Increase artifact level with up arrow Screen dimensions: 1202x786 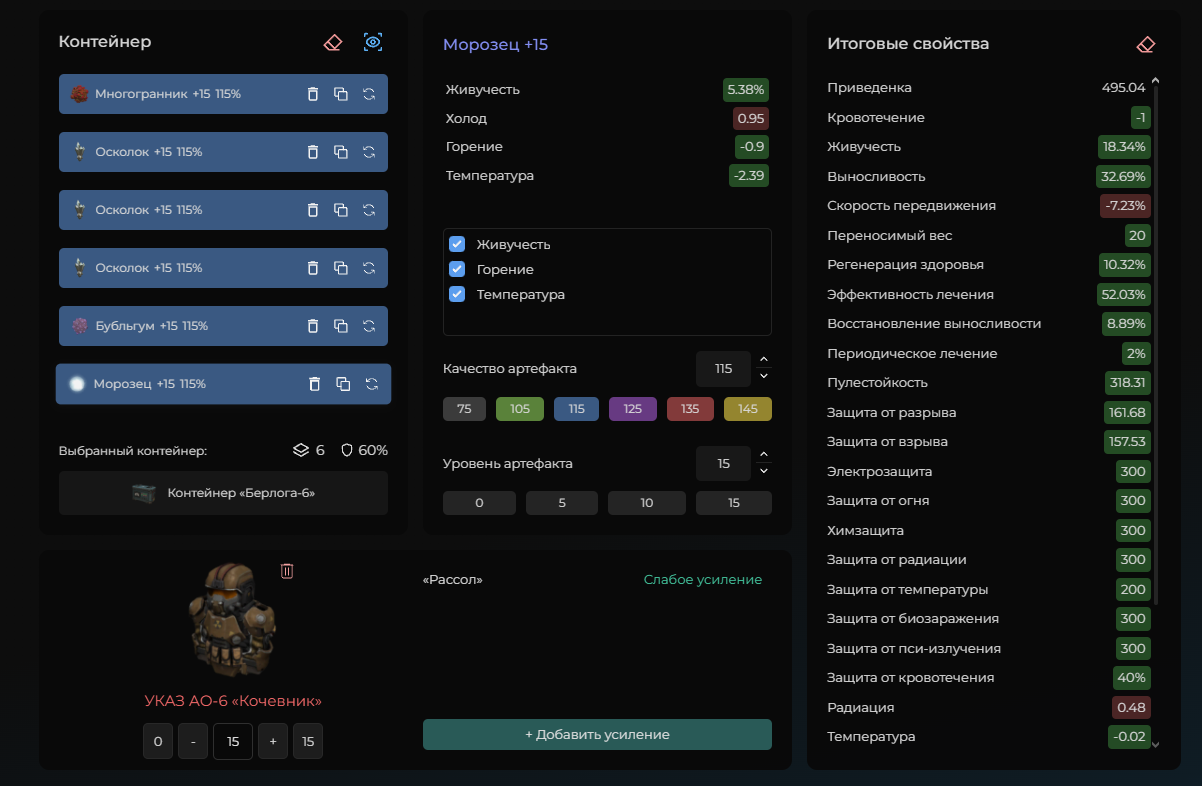[x=764, y=455]
